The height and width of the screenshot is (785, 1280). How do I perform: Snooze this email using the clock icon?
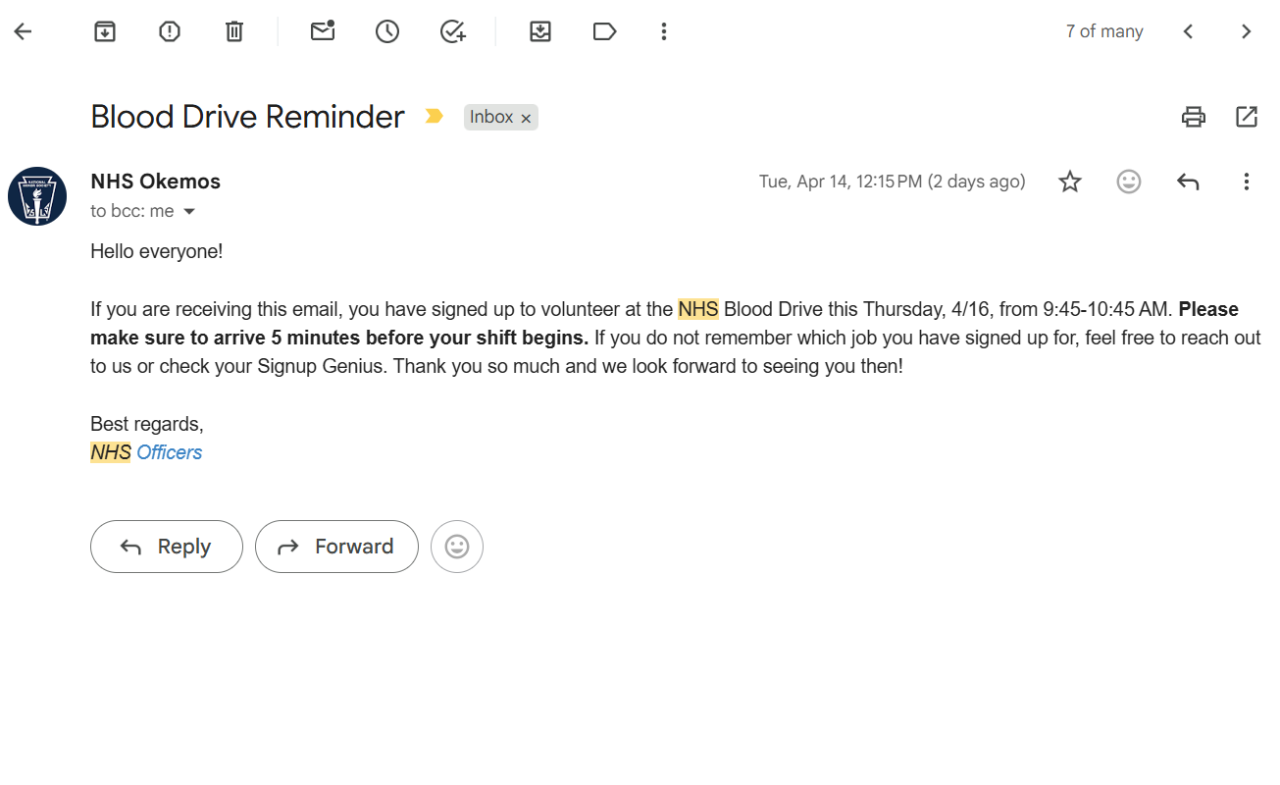click(x=387, y=32)
